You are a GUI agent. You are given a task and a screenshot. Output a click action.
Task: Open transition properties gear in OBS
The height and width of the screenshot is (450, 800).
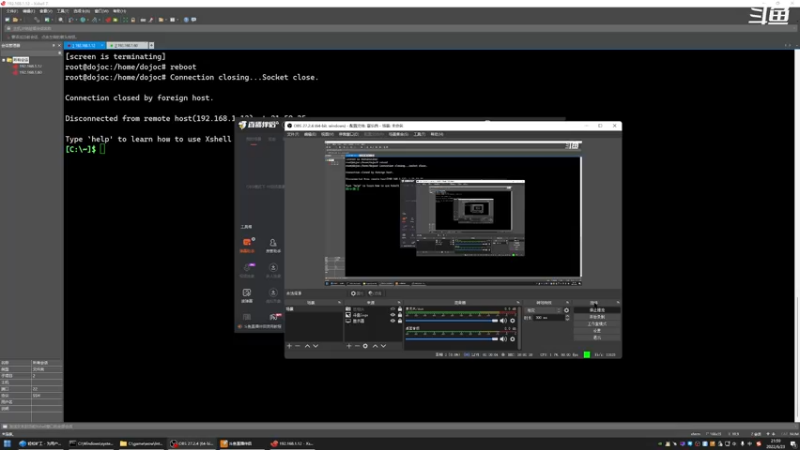click(566, 310)
